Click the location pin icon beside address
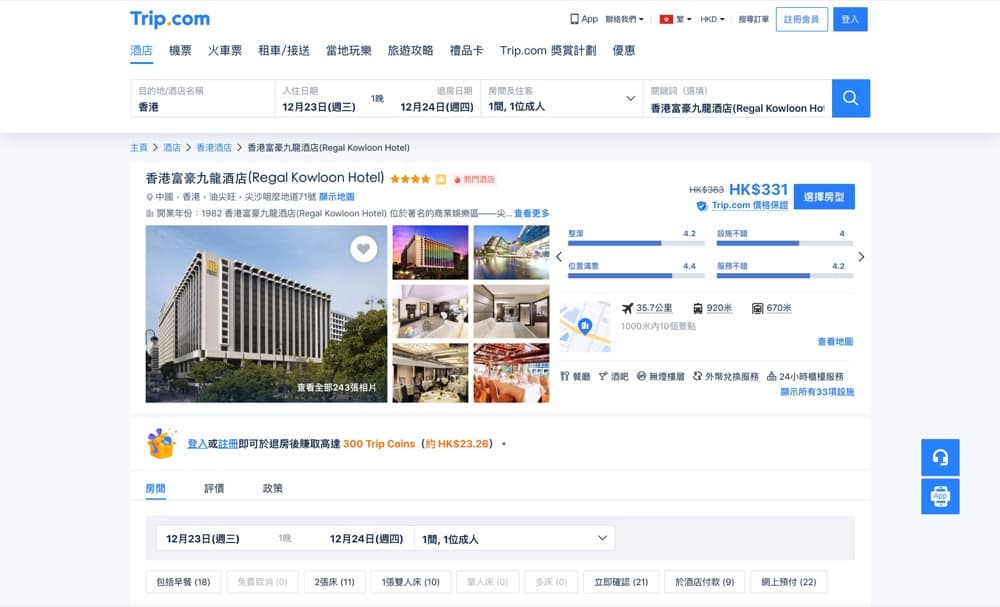 [x=149, y=197]
